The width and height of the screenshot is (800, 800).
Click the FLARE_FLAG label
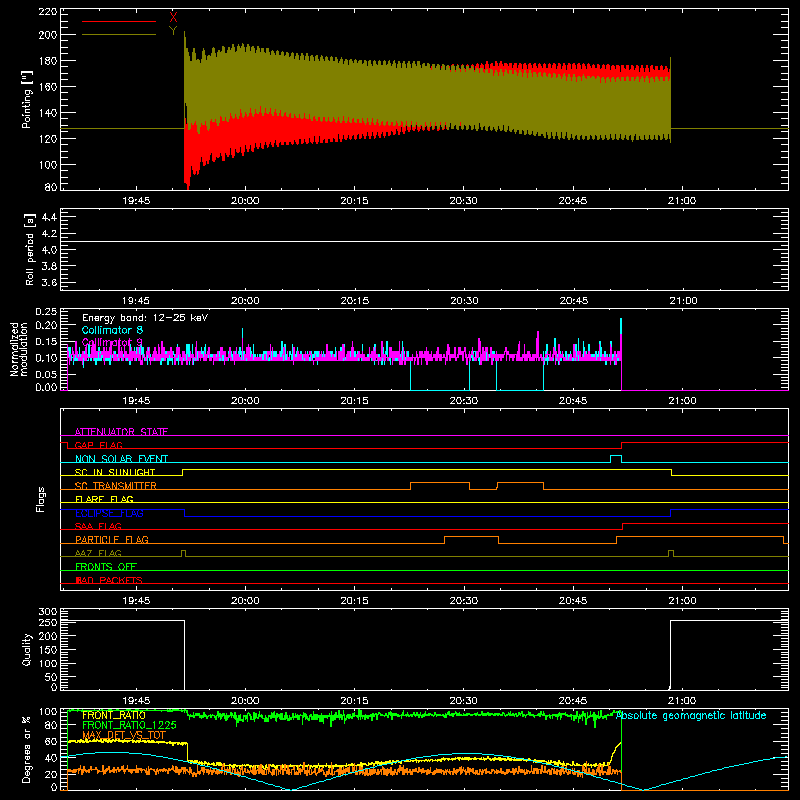[x=104, y=499]
